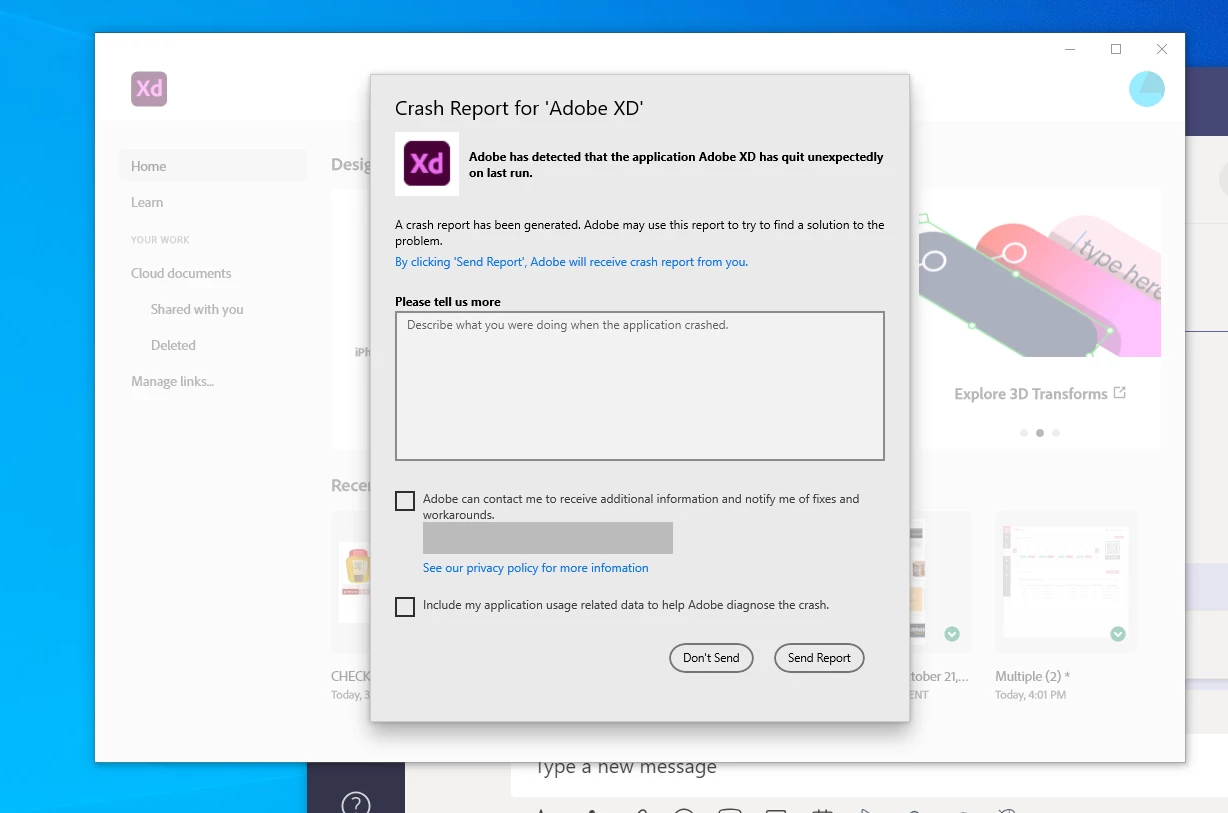Close the Adobe XD window
Screen dimensions: 1228x813
pyautogui.click(x=1162, y=49)
